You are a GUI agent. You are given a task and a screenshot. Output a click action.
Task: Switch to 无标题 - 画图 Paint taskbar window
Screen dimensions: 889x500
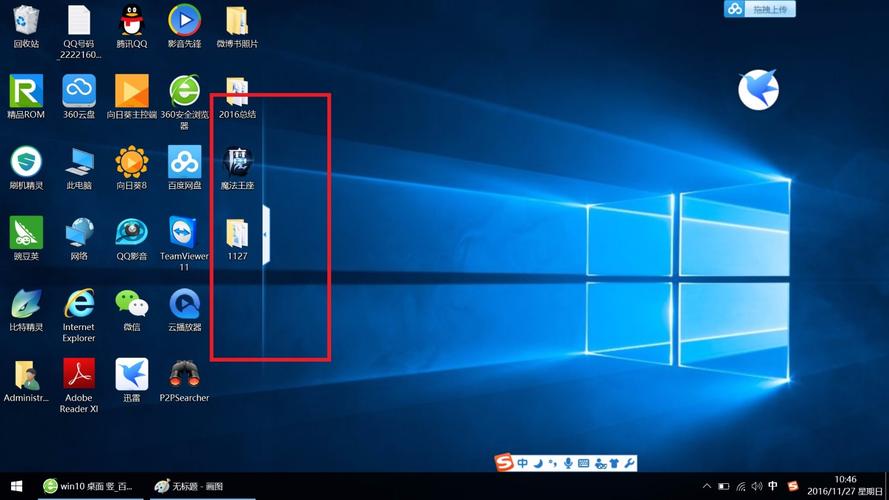[x=203, y=486]
